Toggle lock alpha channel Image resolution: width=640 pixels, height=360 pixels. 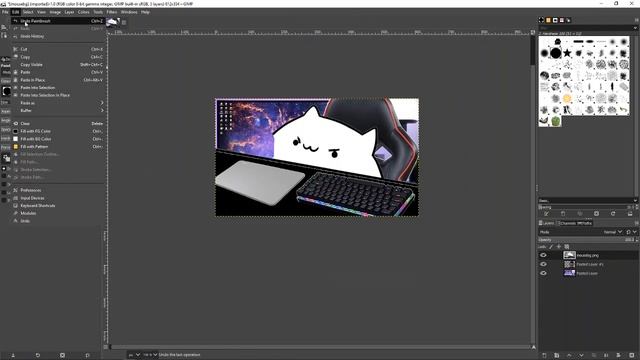pos(567,247)
